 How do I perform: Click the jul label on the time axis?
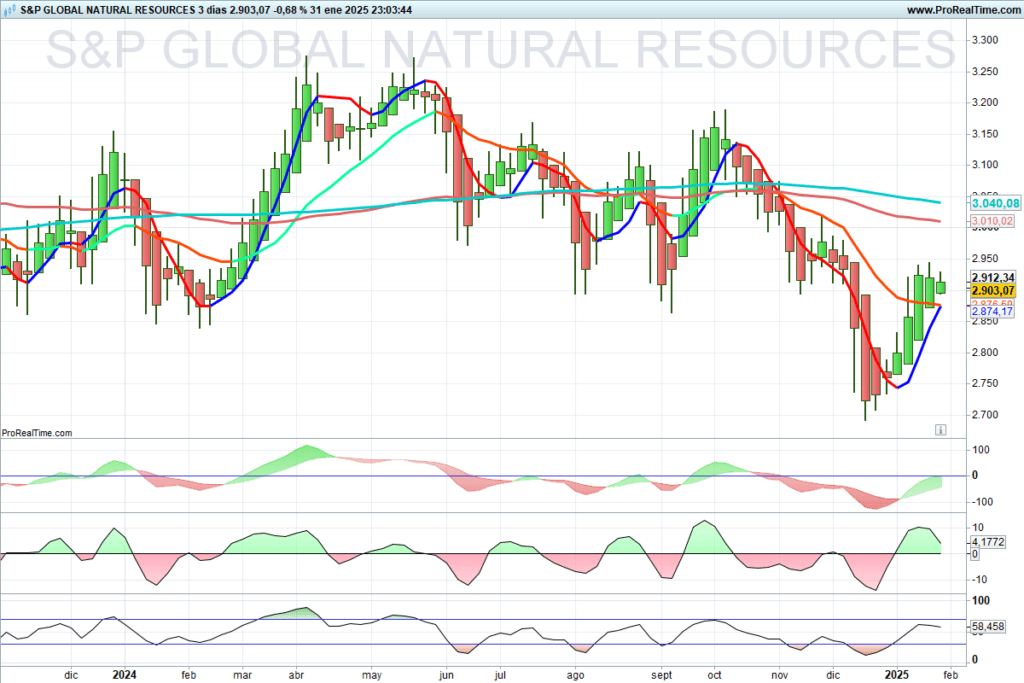tap(500, 675)
